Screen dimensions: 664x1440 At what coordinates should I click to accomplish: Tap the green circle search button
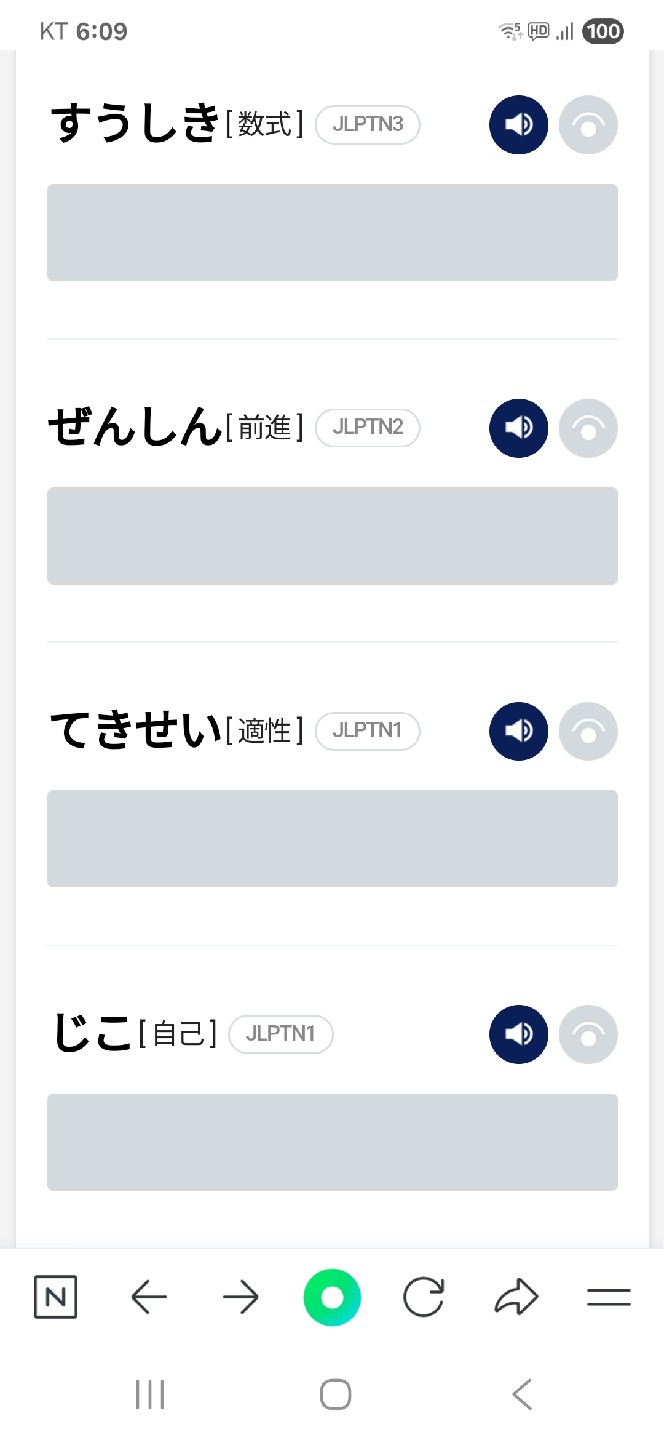point(332,1298)
